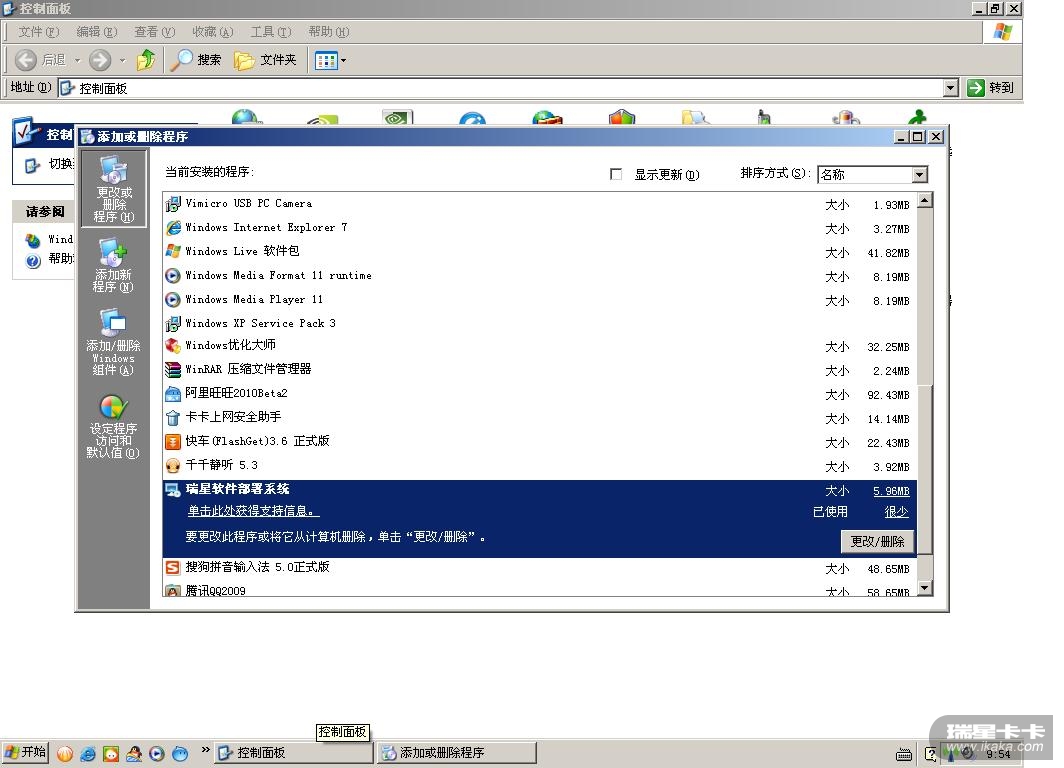Click Windows Media Player 11 icon
This screenshot has width=1064, height=768.
(173, 299)
